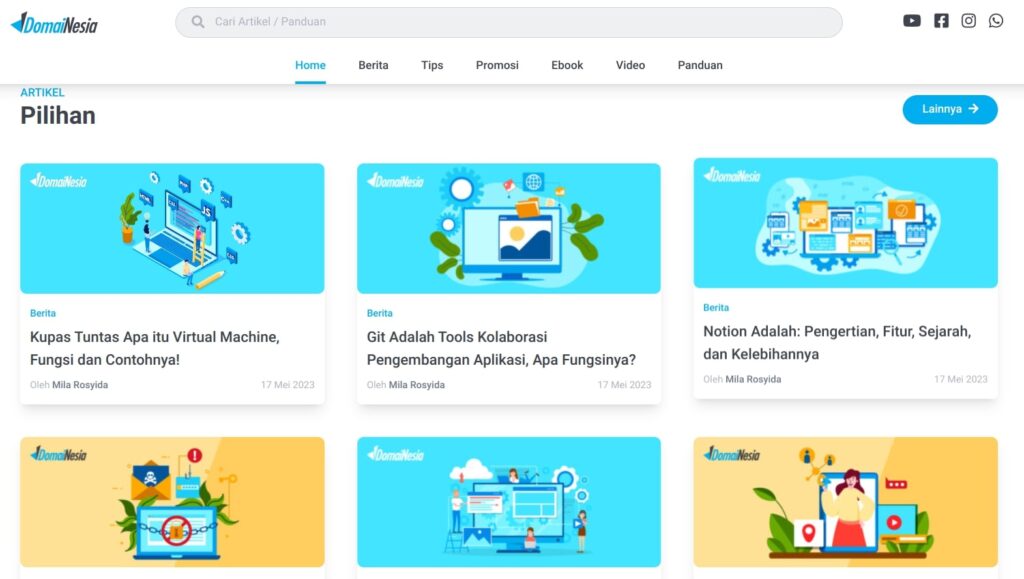The width and height of the screenshot is (1024, 579).
Task: Switch to the Berita tab
Action: click(373, 65)
